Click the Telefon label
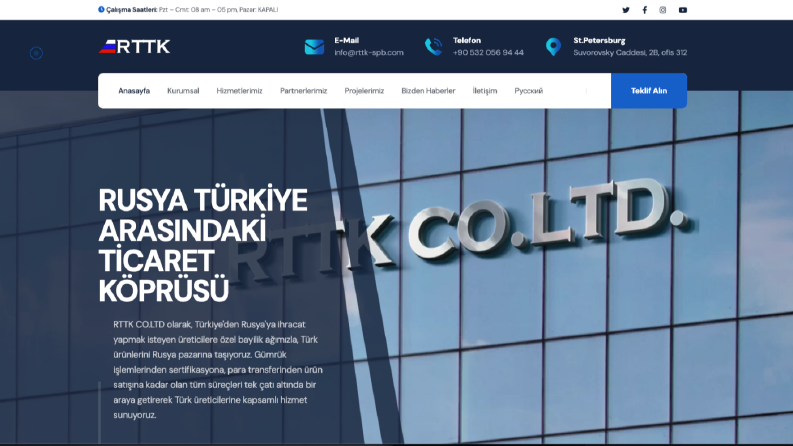Screen dimensions: 793x446 coord(467,40)
